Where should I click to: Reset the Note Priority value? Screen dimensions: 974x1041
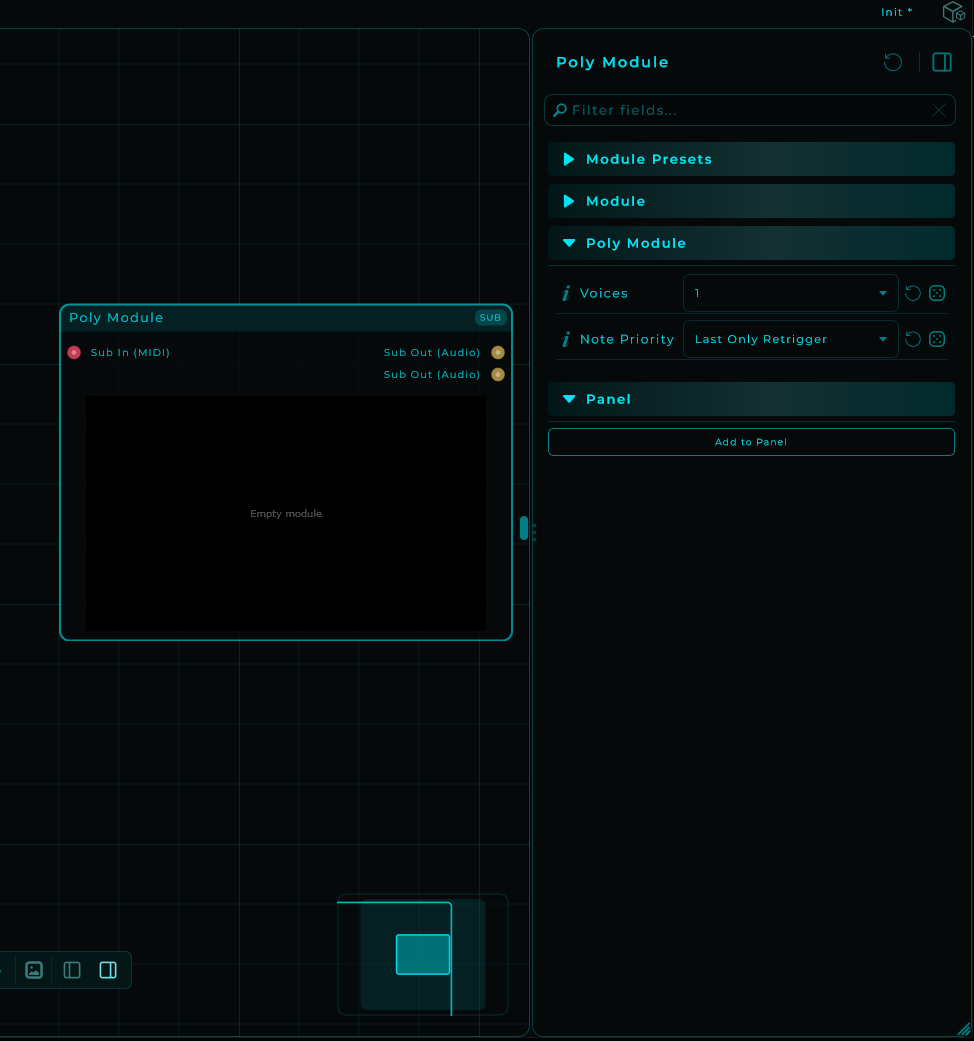click(913, 339)
